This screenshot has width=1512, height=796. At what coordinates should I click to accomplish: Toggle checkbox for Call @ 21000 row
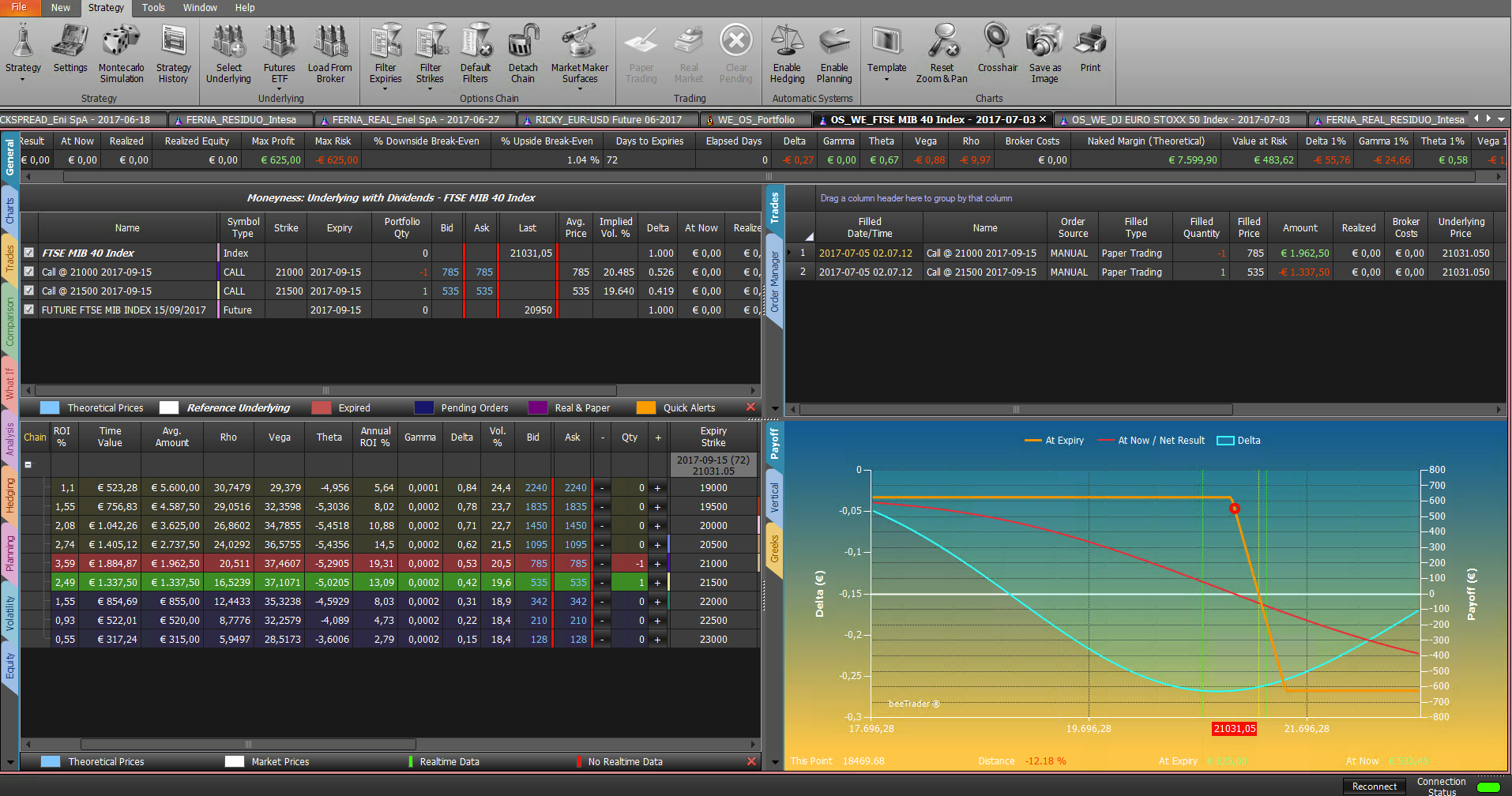29,272
